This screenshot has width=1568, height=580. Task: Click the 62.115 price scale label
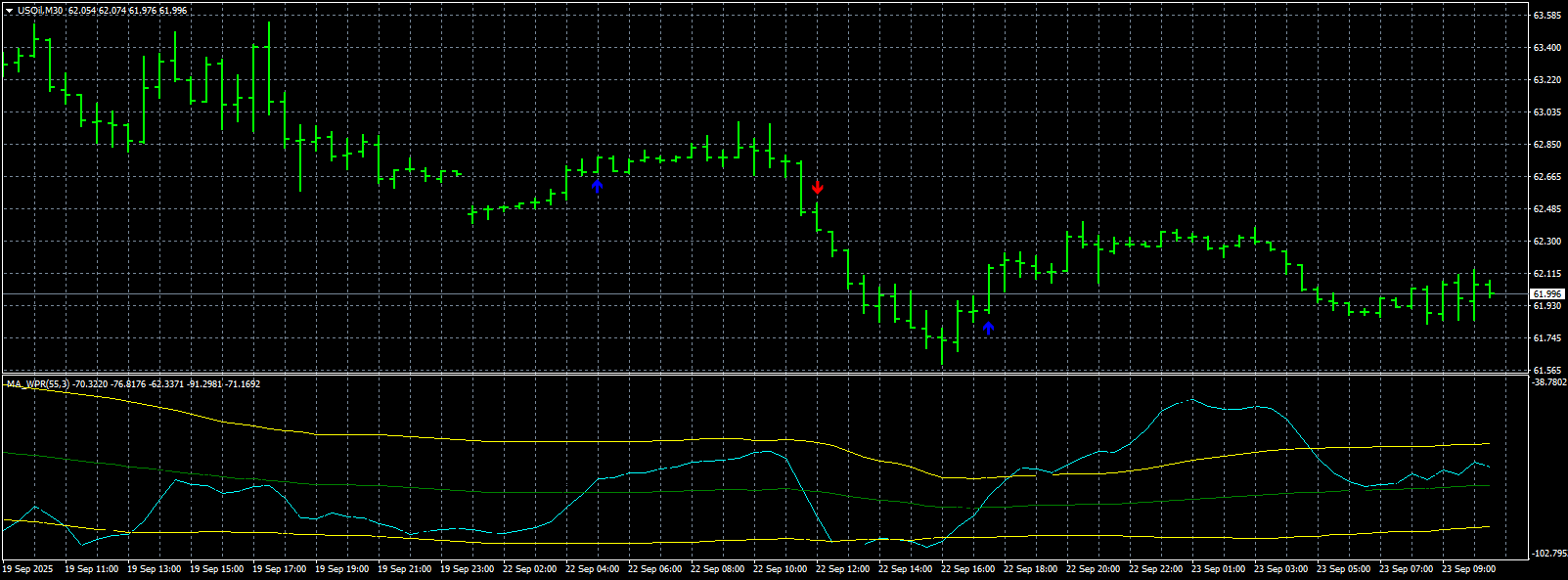point(1547,274)
